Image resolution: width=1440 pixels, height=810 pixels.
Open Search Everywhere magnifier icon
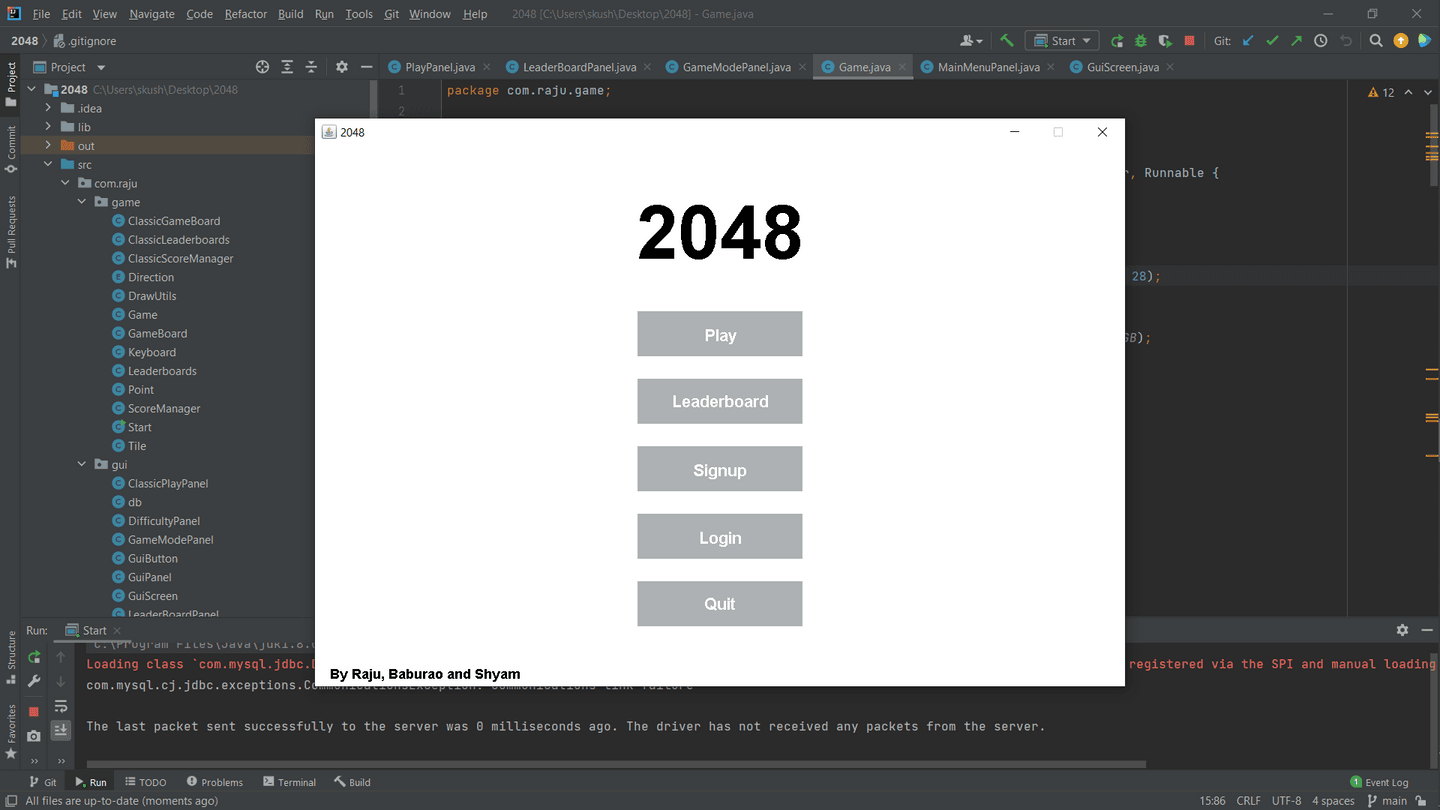pyautogui.click(x=1376, y=41)
